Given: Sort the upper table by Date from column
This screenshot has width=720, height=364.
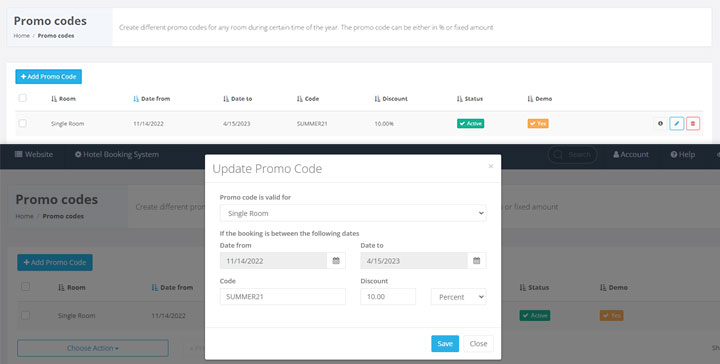Looking at the screenshot, I should point(152,99).
